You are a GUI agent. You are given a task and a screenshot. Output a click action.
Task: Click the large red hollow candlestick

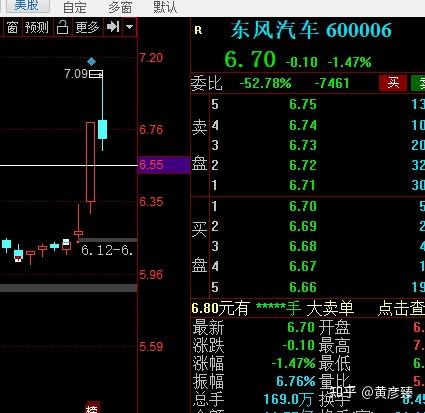(x=90, y=162)
